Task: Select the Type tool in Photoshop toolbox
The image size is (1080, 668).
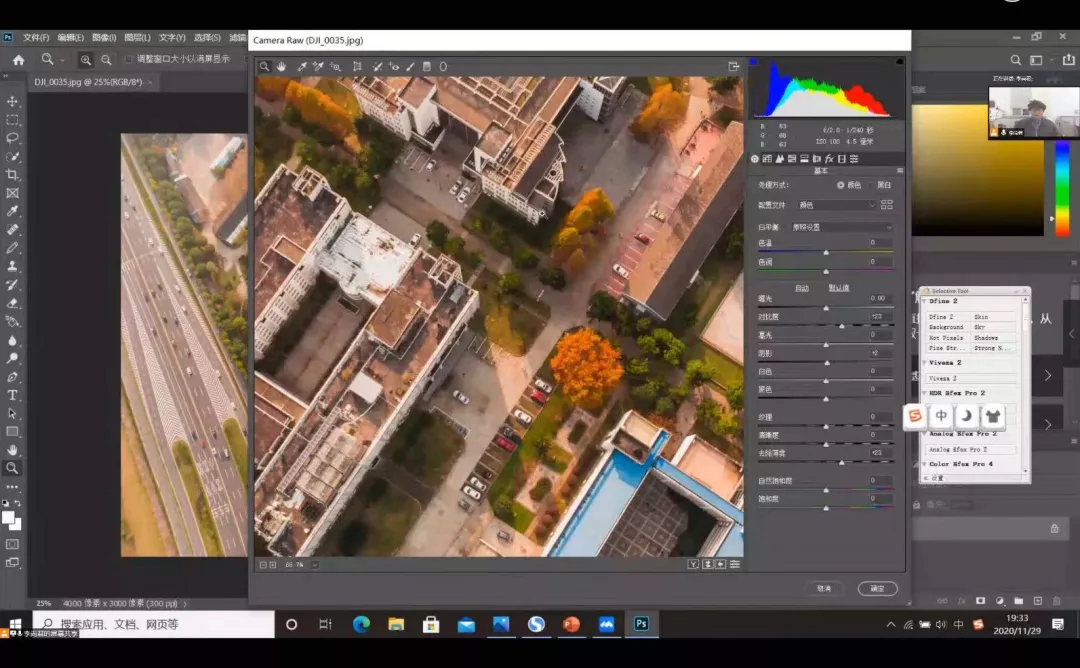Action: pos(13,395)
